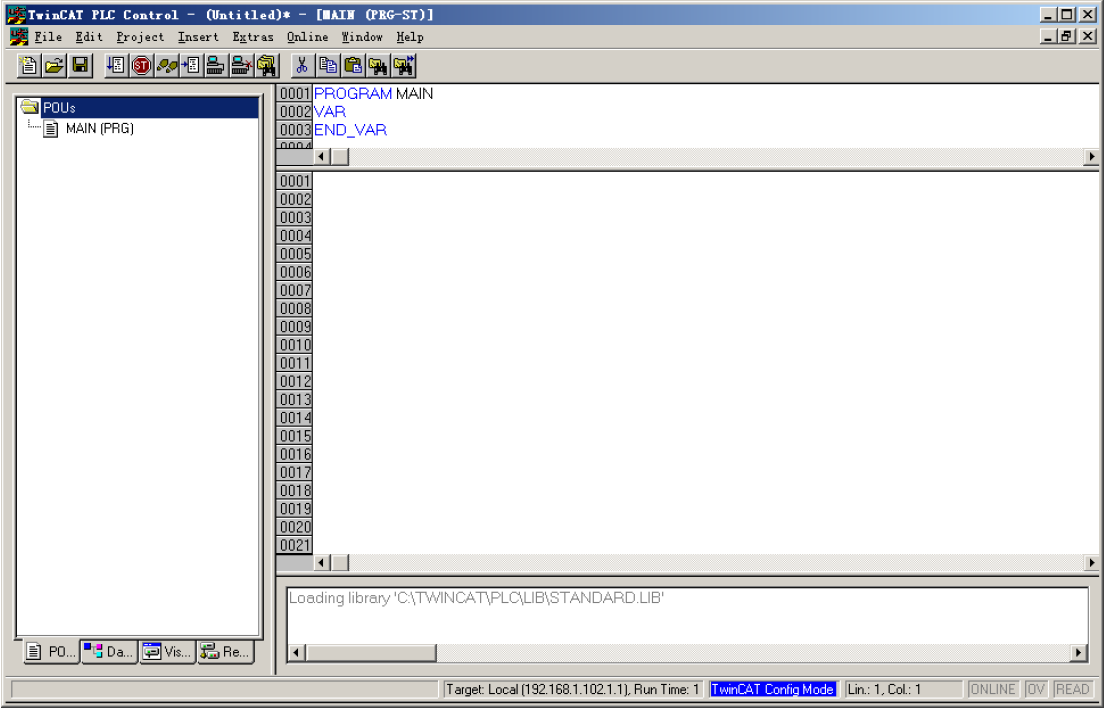This screenshot has width=1106, height=711.
Task: Click line number 0005 in code body
Action: (x=295, y=254)
